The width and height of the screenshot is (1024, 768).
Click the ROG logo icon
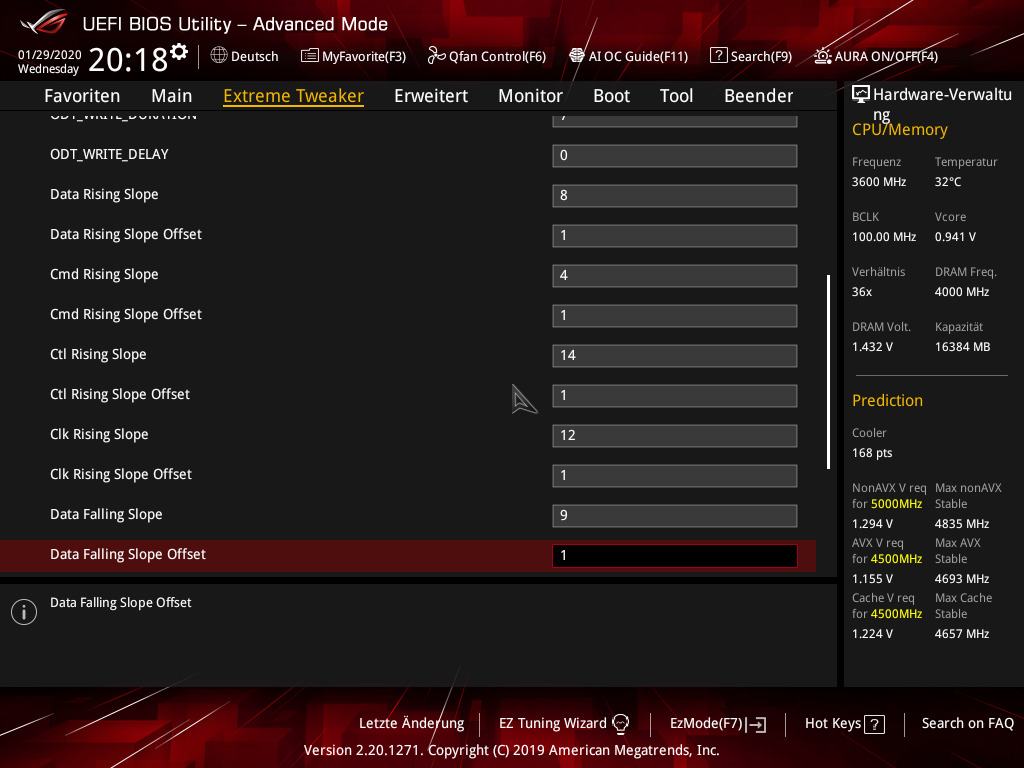[x=43, y=24]
